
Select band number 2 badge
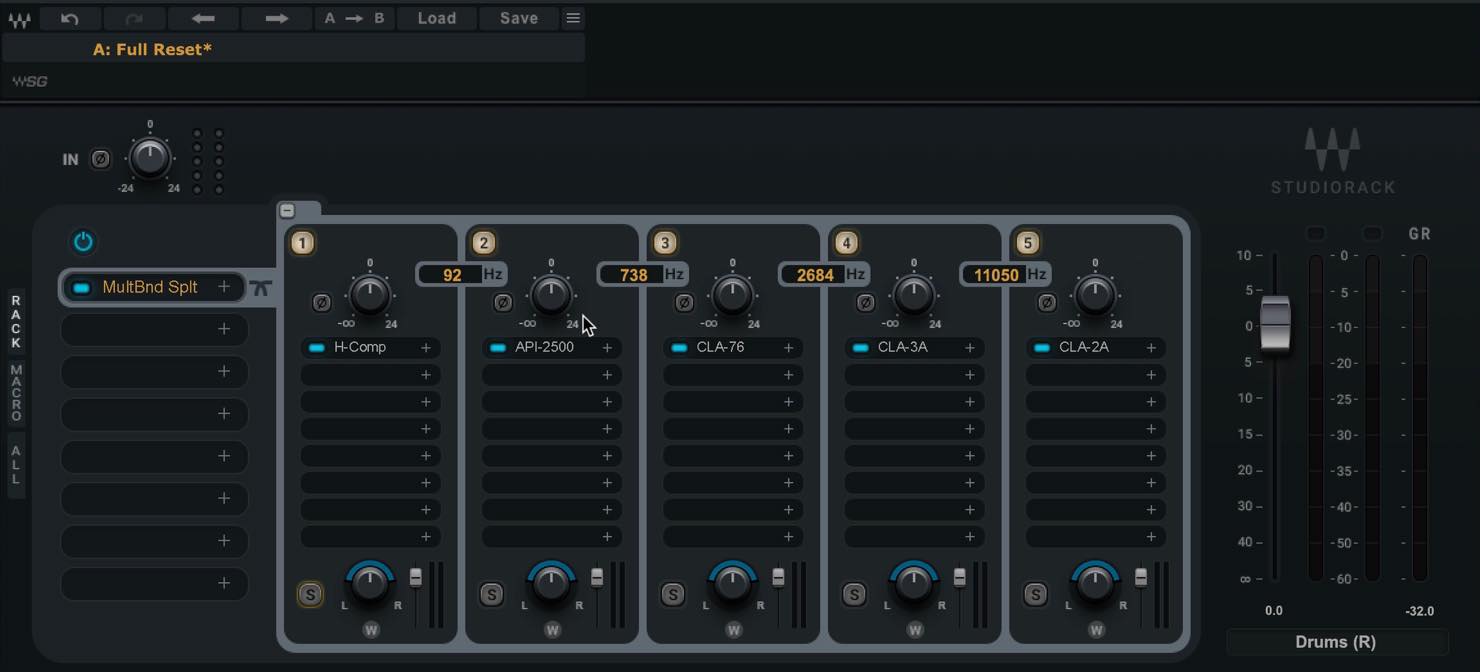coord(484,243)
